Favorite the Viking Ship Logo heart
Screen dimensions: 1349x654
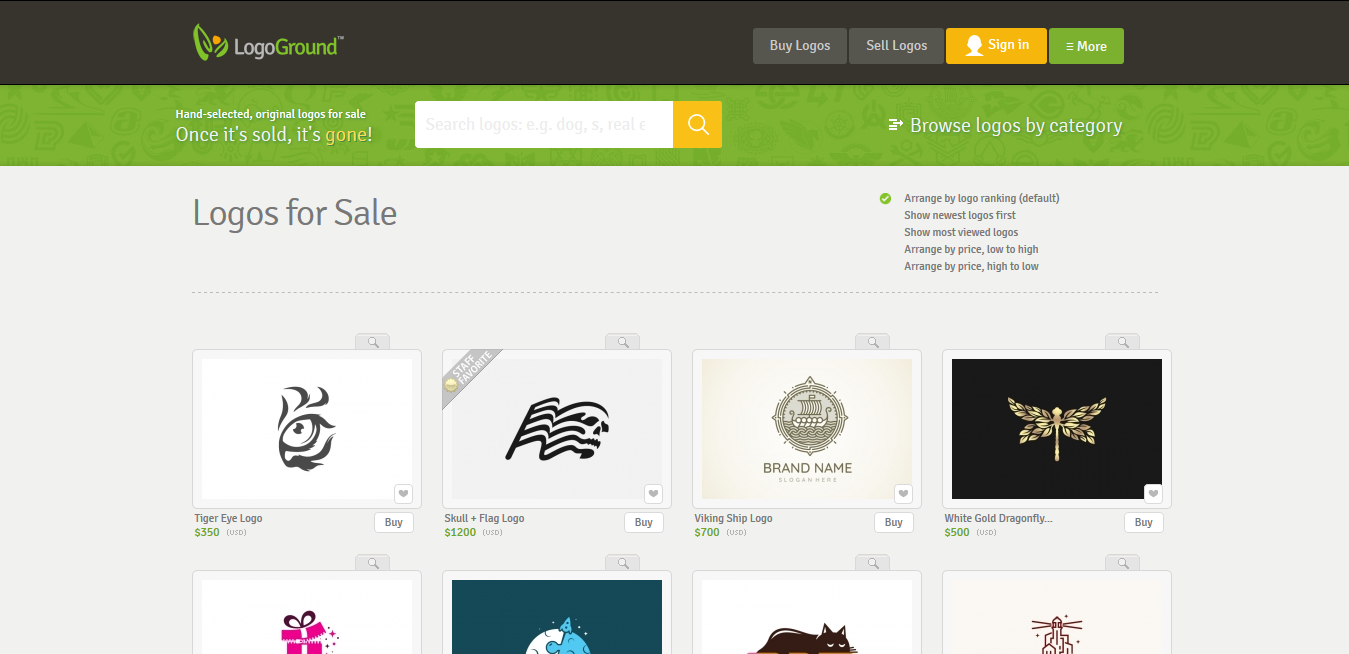click(x=903, y=493)
